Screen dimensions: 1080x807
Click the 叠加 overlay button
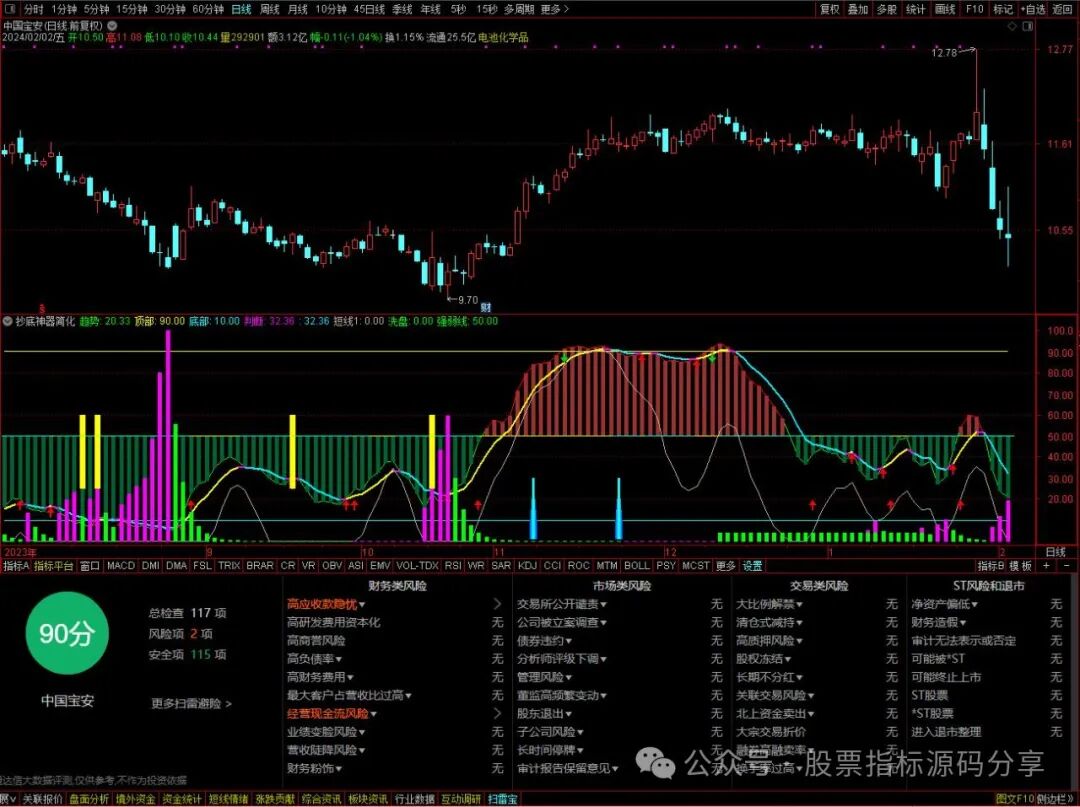pyautogui.click(x=858, y=9)
